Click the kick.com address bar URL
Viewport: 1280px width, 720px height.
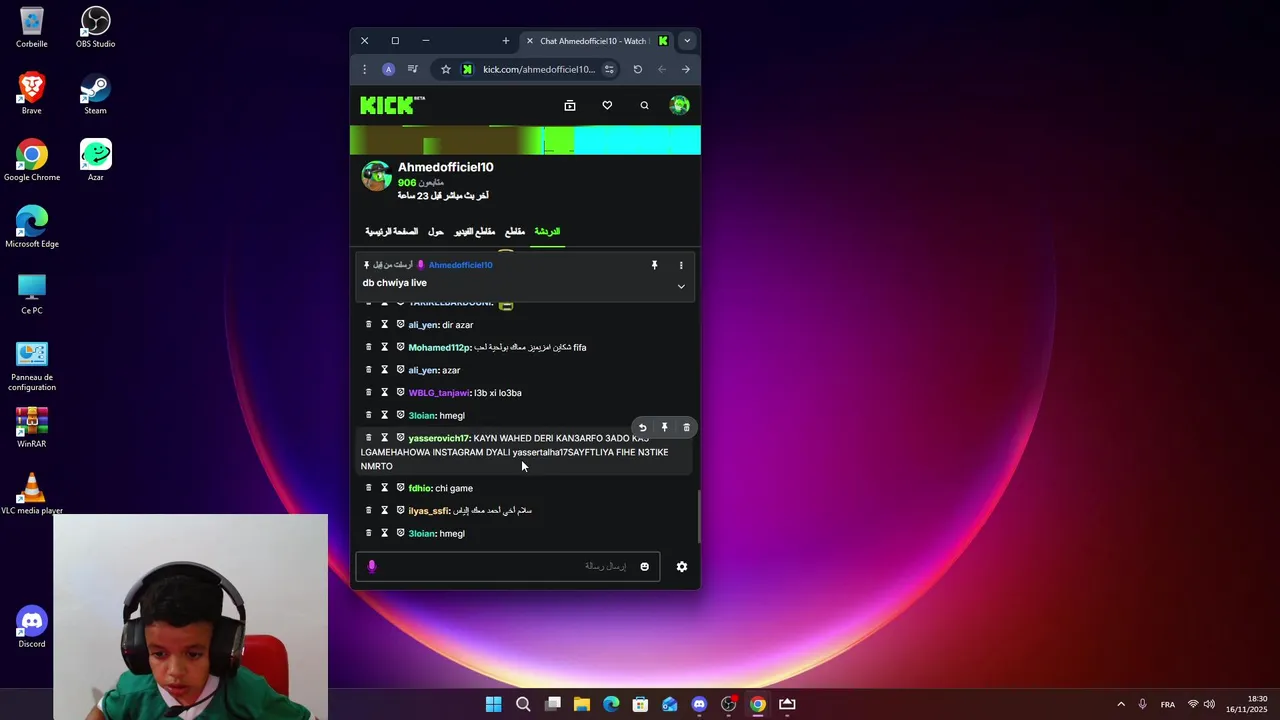tap(539, 69)
